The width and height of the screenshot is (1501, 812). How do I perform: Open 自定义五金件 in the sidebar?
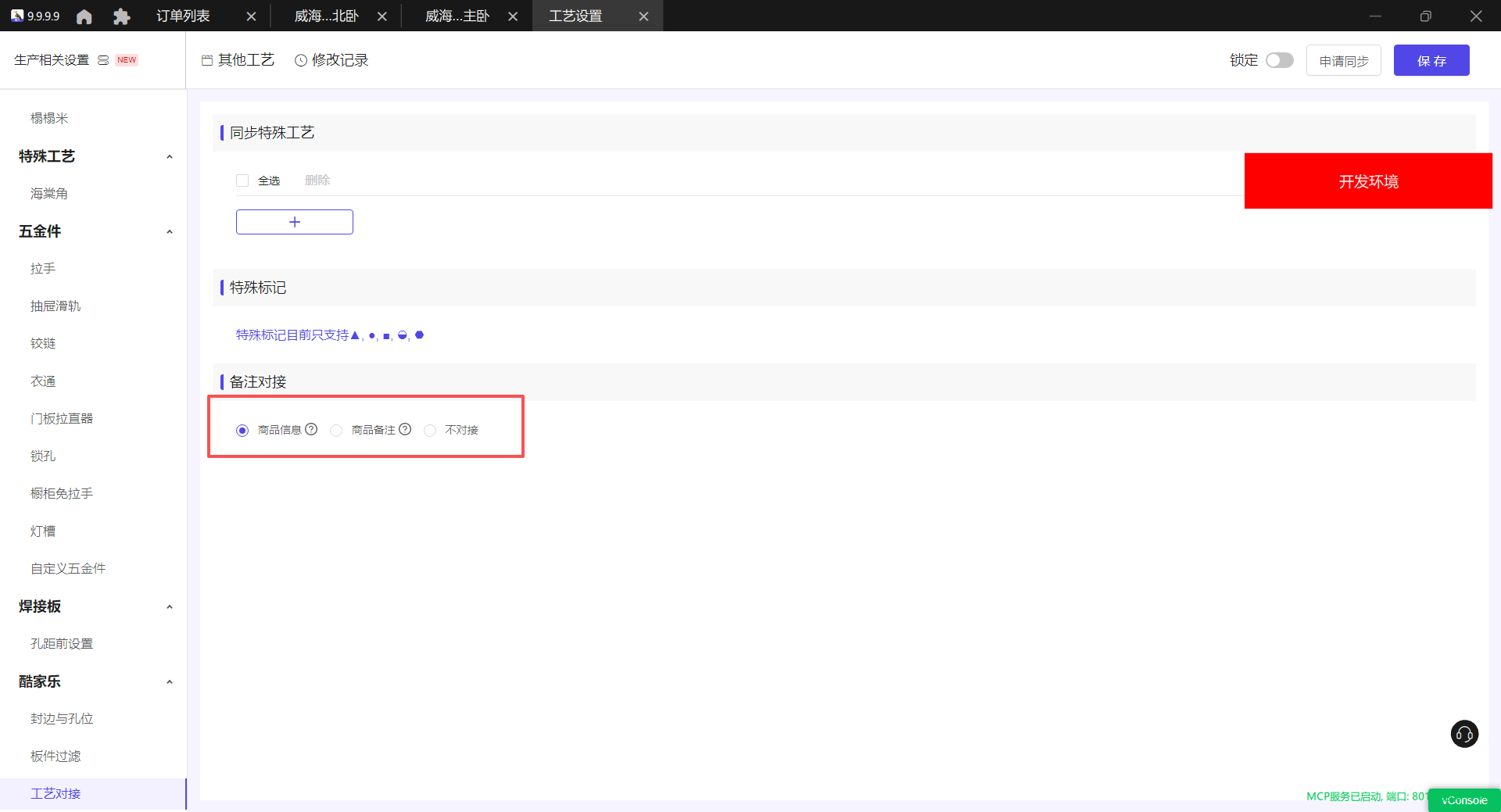(68, 569)
